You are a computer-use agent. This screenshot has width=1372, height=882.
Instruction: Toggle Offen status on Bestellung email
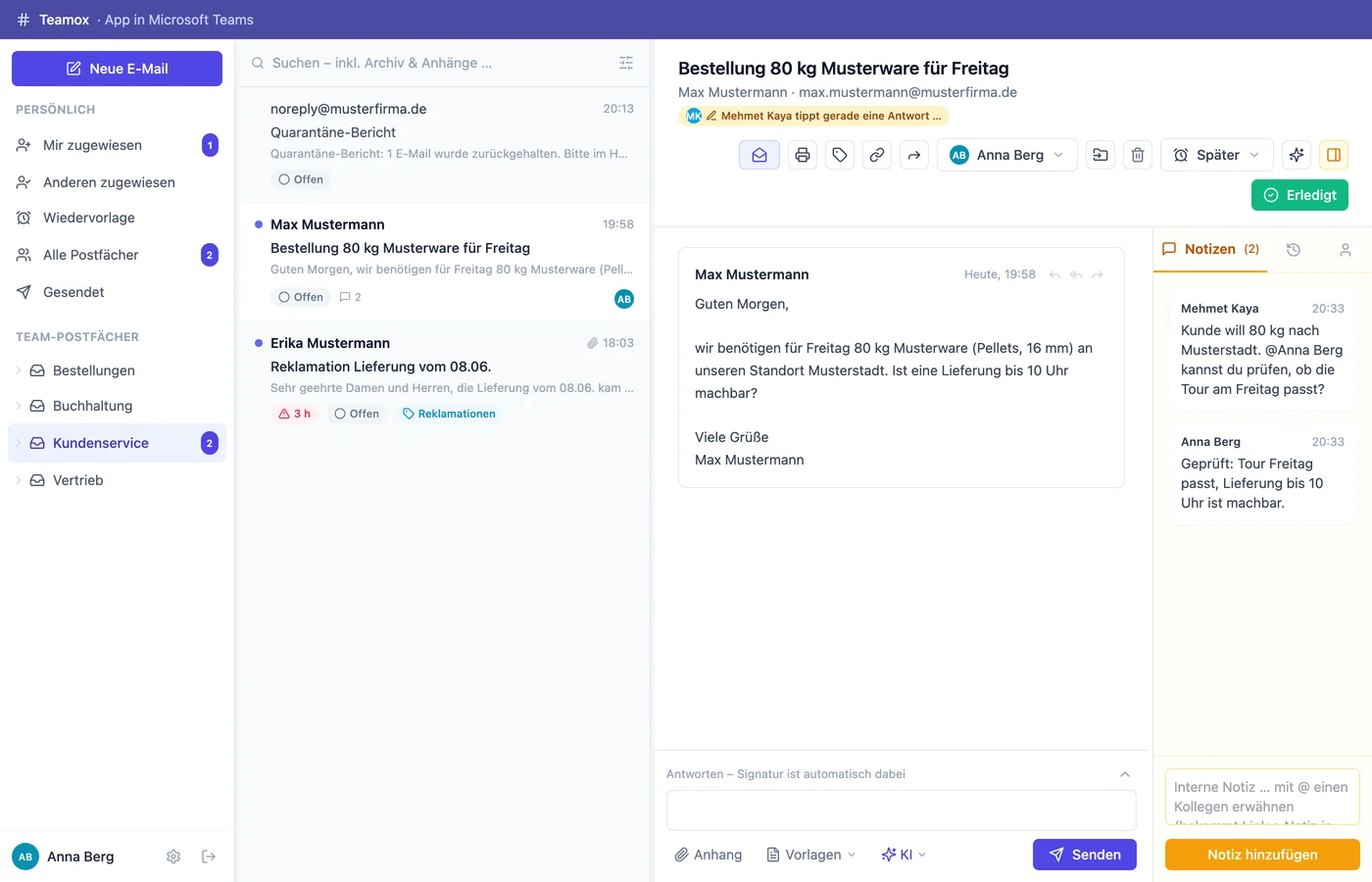[x=301, y=297]
